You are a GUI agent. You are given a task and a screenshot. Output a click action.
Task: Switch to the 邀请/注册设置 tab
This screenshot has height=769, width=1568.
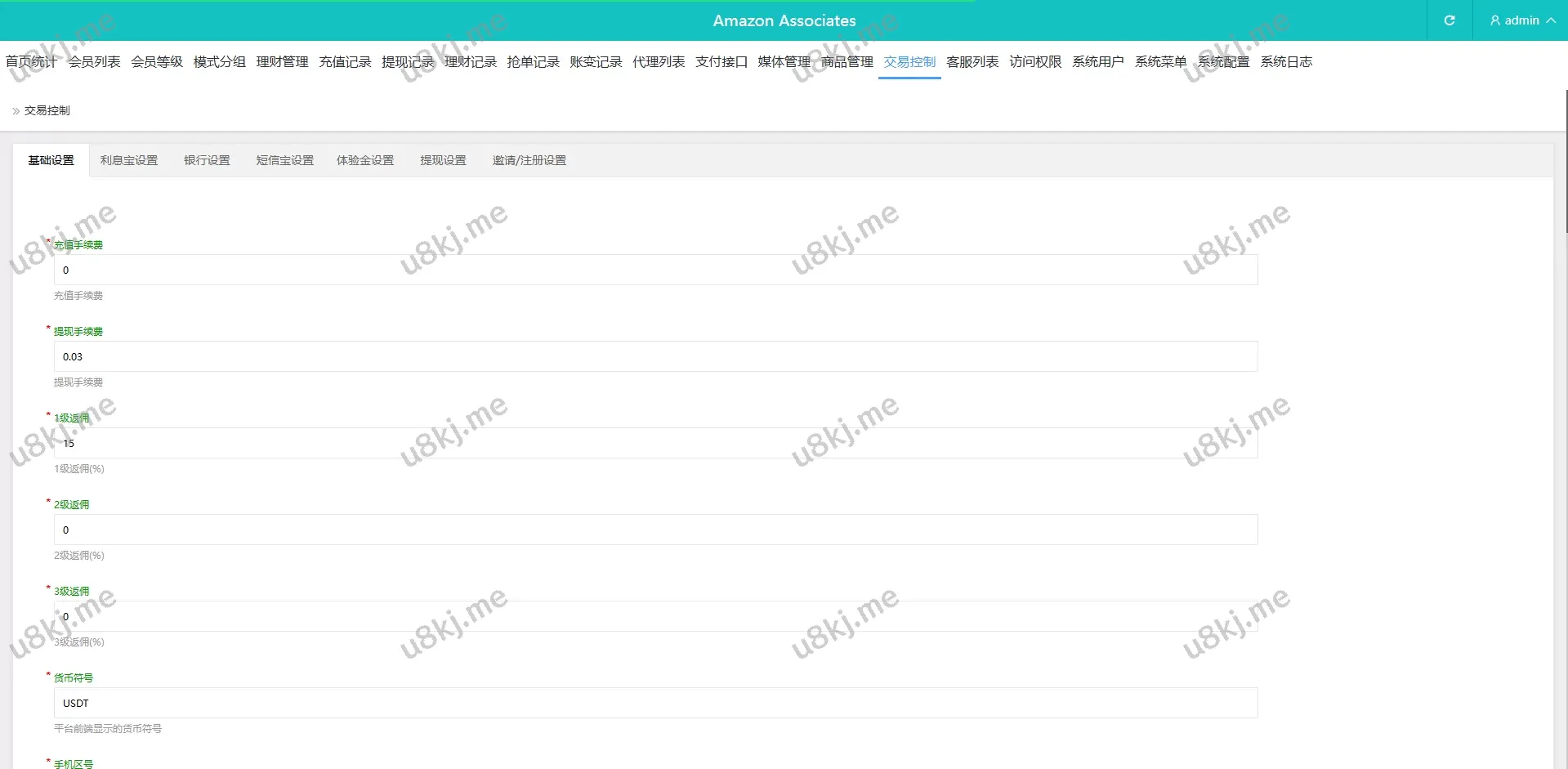tap(529, 161)
